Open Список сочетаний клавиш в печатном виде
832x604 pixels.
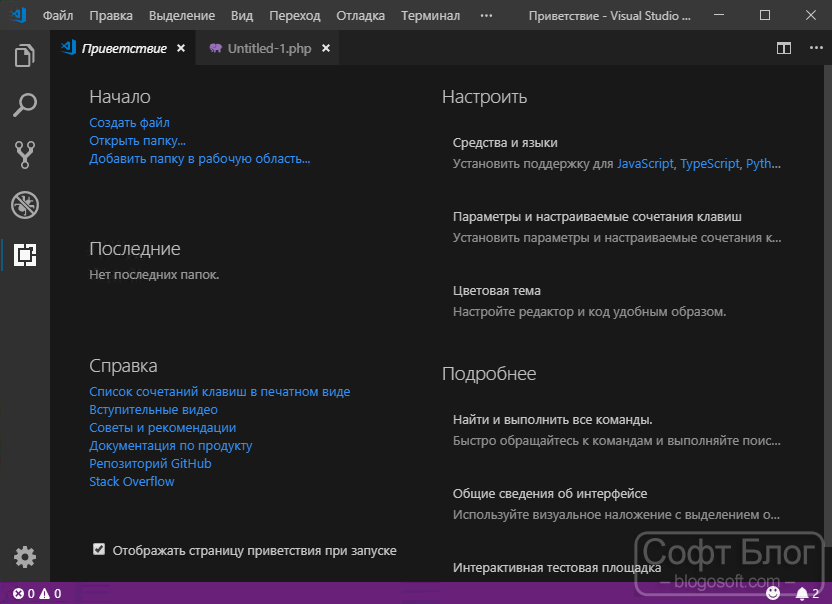point(220,392)
